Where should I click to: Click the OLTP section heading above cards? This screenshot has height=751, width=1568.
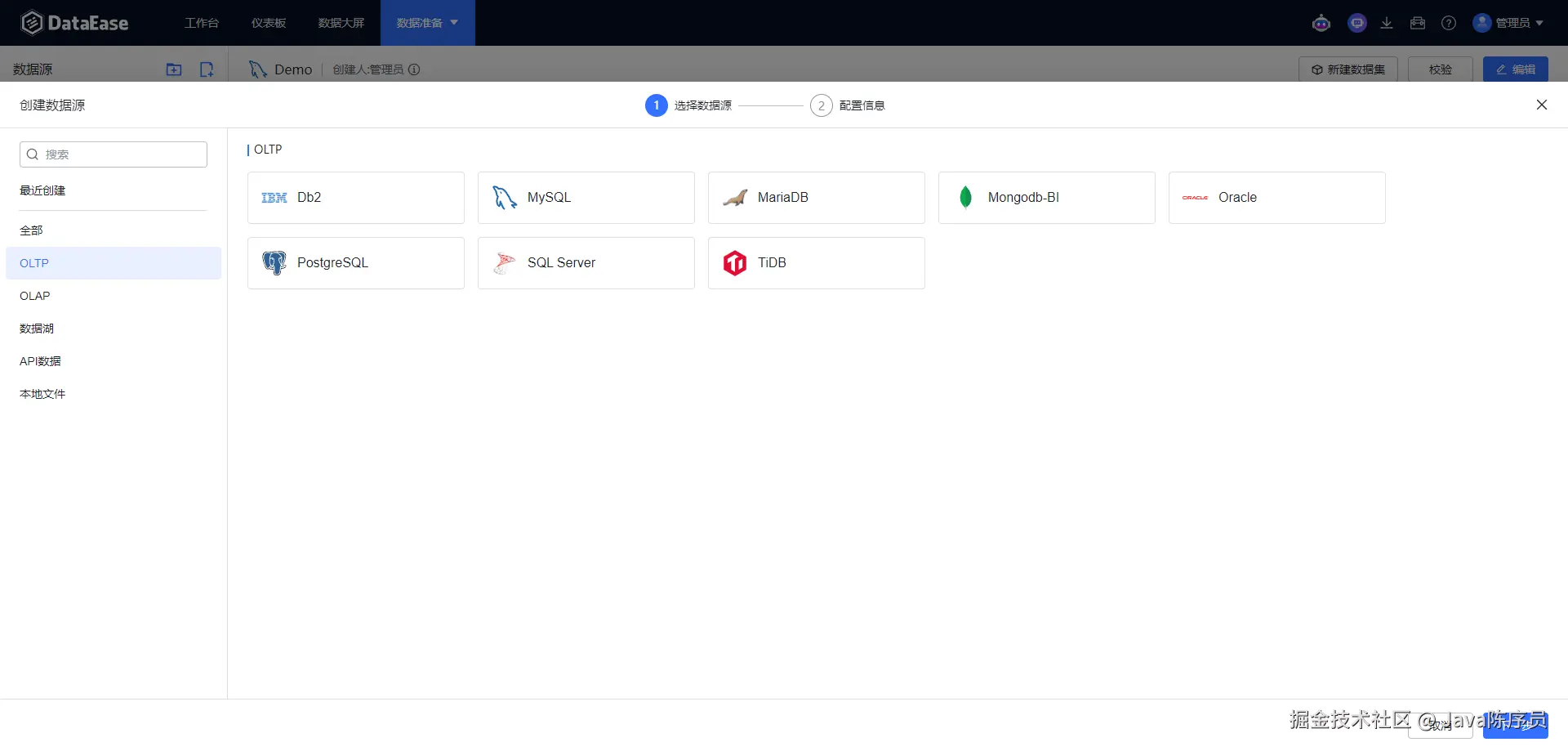click(x=268, y=150)
